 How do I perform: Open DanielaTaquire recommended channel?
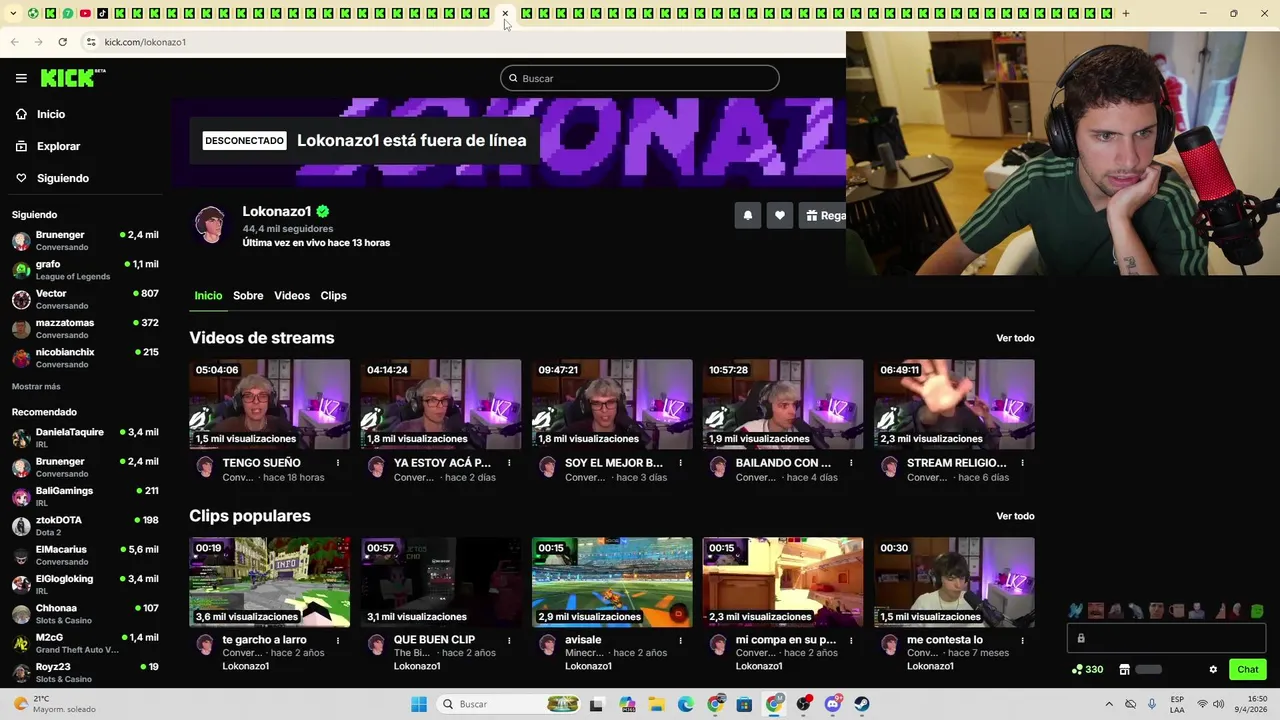[85, 438]
